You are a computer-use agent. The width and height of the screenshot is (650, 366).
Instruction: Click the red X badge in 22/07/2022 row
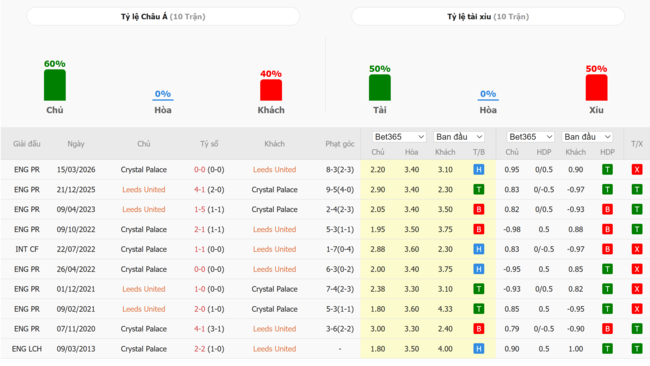637,249
